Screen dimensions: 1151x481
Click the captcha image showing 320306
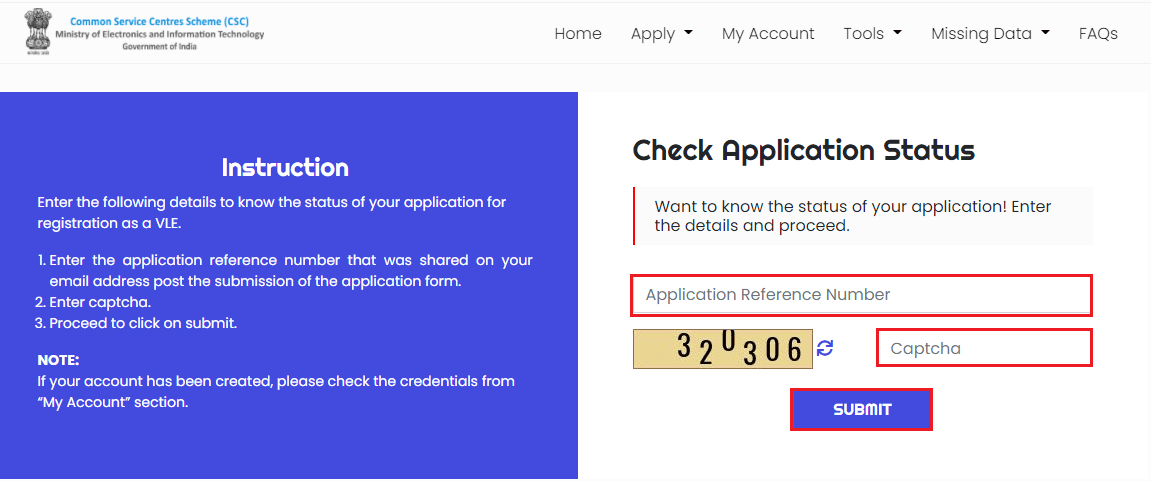[x=722, y=349]
